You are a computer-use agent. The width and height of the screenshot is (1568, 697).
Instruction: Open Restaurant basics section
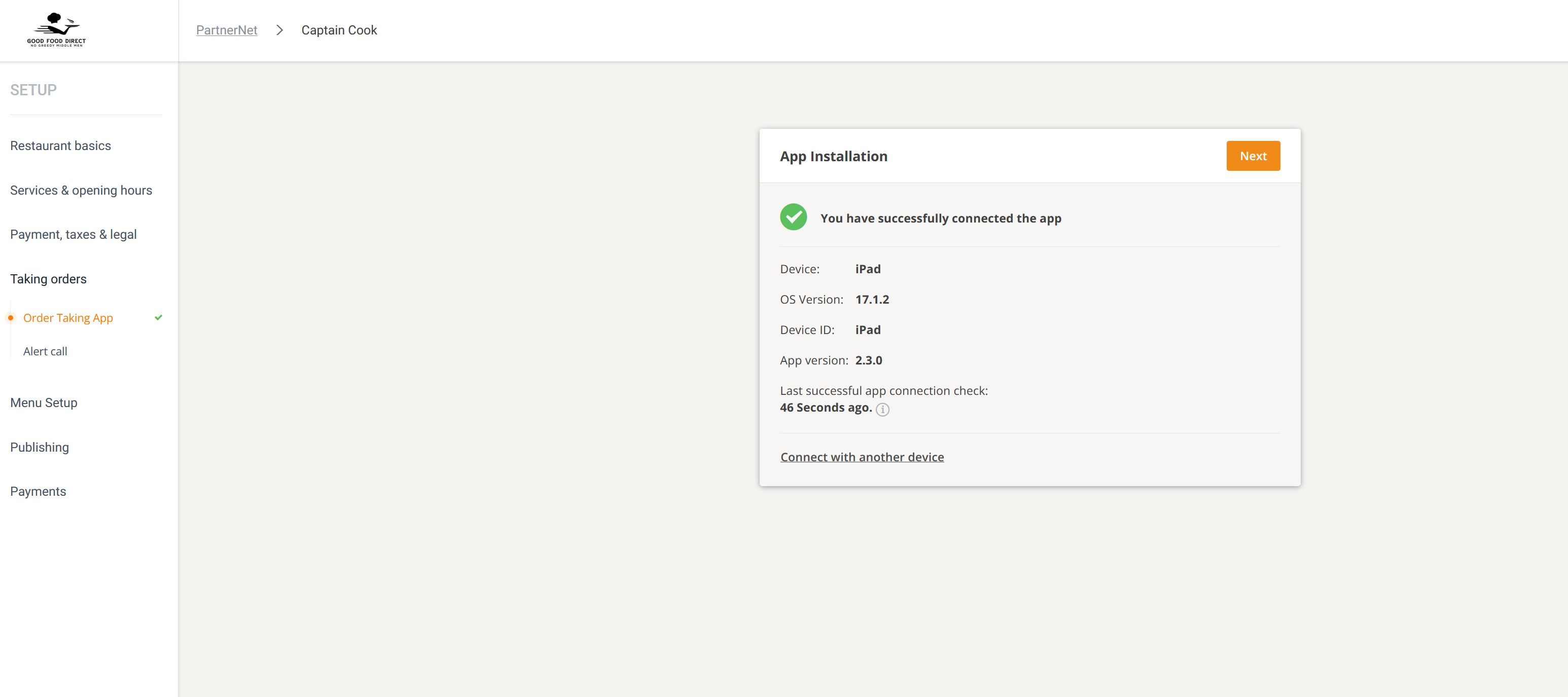coord(60,146)
